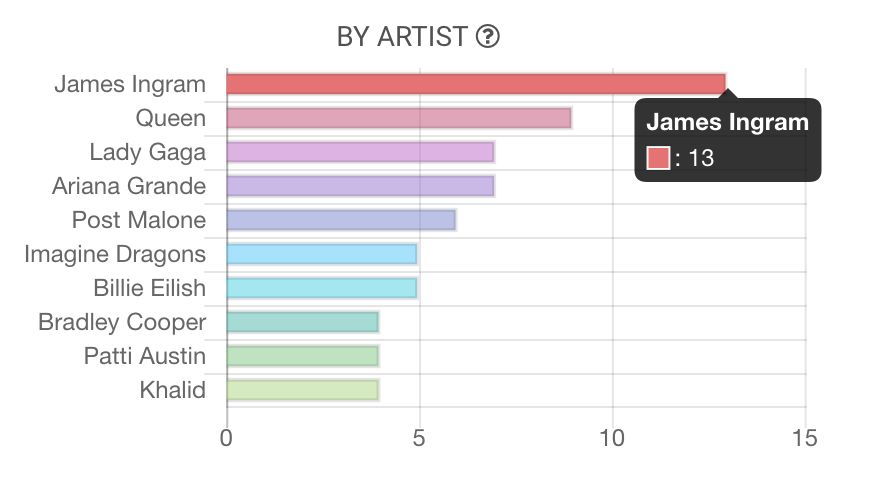Click the Billie Eilish axis label

[x=150, y=288]
